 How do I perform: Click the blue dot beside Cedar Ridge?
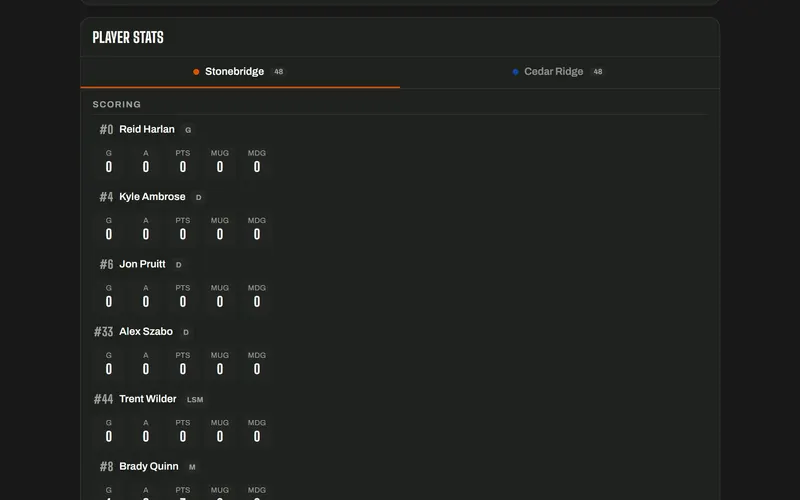click(x=515, y=72)
